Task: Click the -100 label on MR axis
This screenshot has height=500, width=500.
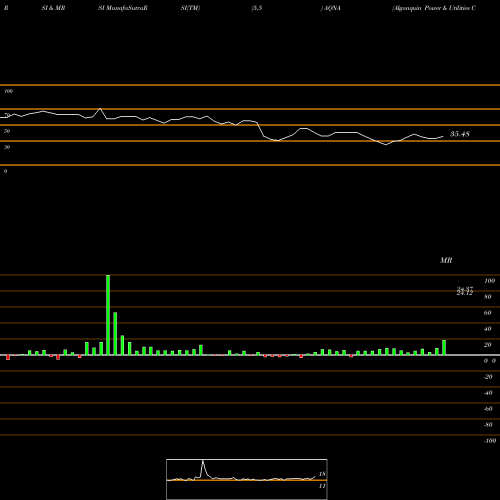Action: click(490, 441)
